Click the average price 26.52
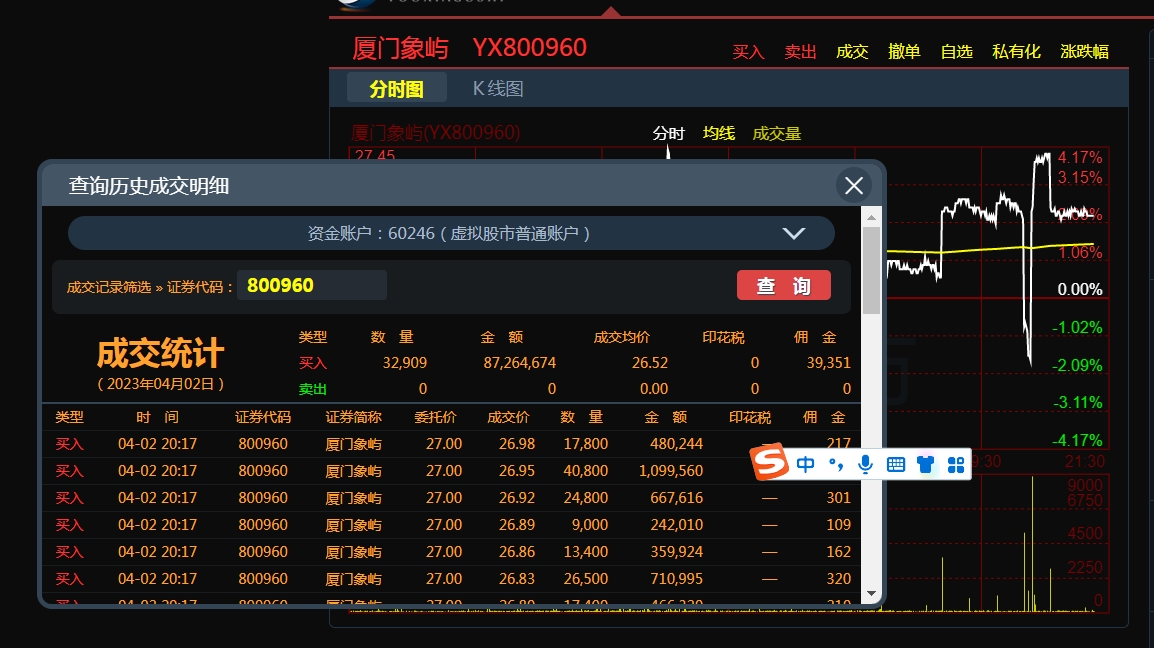 coord(650,363)
